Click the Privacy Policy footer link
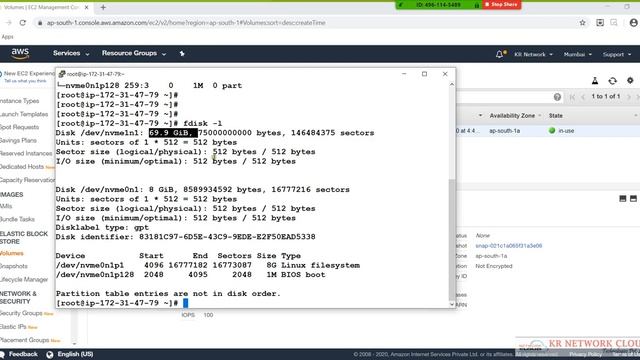This screenshot has height=360, width=640. point(586,354)
